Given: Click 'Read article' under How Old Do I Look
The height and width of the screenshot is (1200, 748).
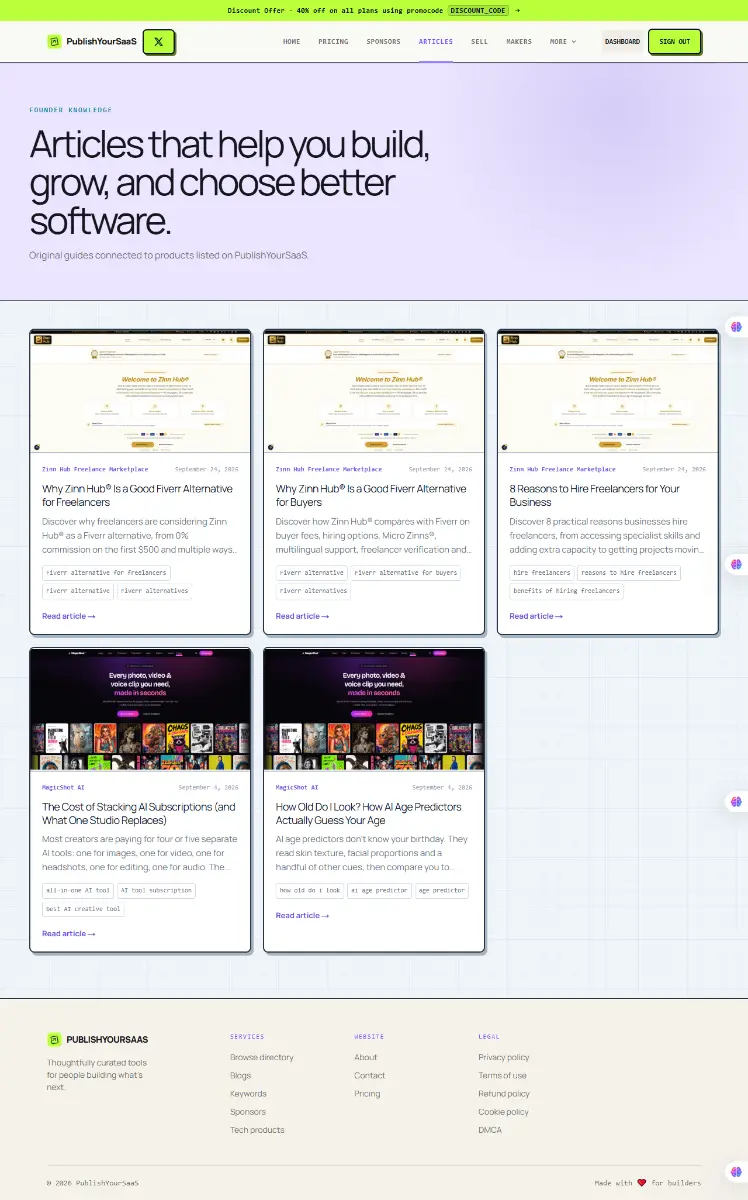Looking at the screenshot, I should pos(302,916).
